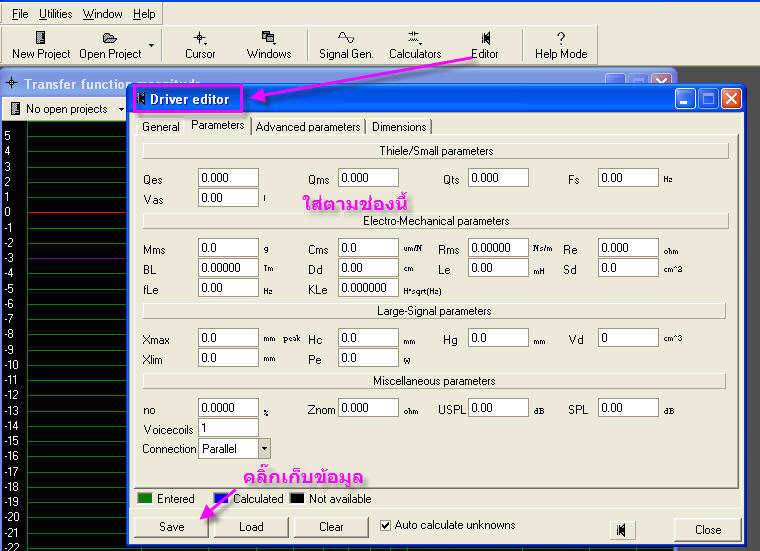The image size is (760, 551).
Task: Click the Qes input field
Action: click(228, 178)
